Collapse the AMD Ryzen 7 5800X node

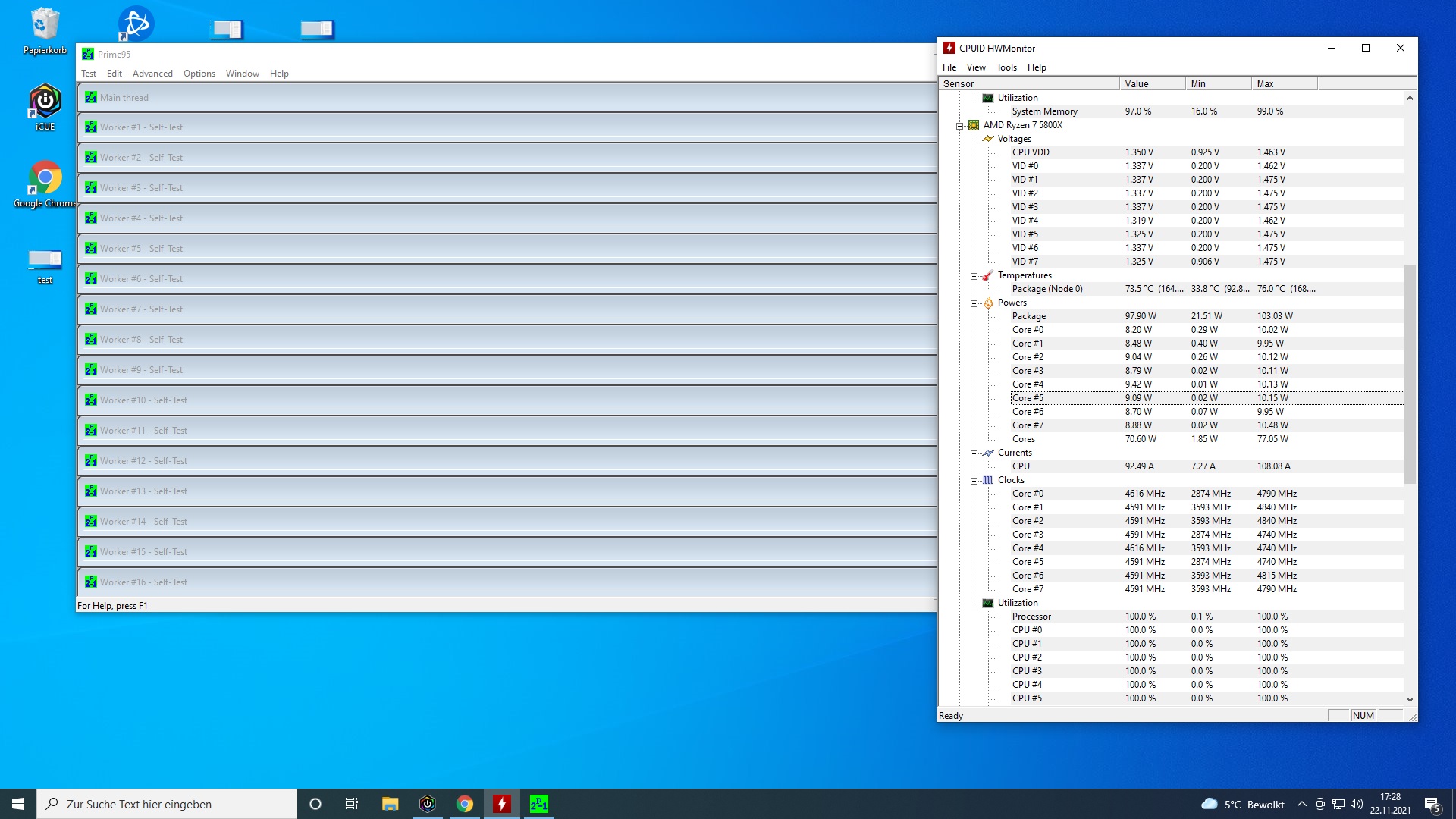coord(959,126)
